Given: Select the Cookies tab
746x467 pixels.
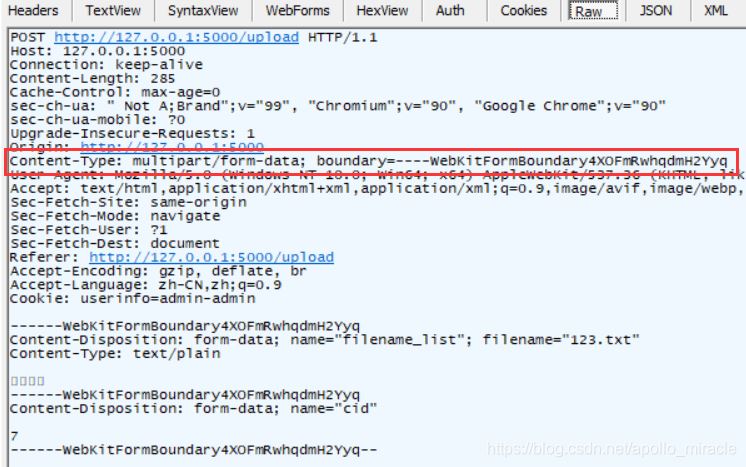Looking at the screenshot, I should (x=523, y=10).
